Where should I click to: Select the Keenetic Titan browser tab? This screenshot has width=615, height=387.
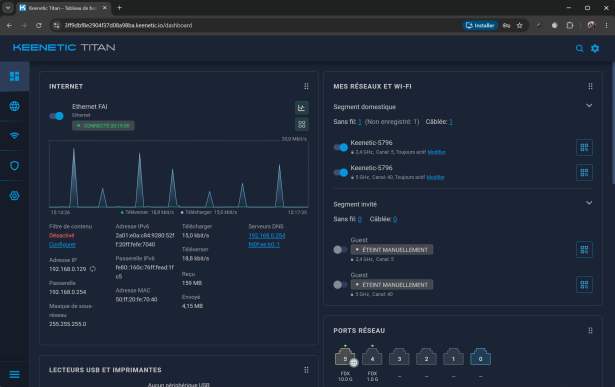63,8
